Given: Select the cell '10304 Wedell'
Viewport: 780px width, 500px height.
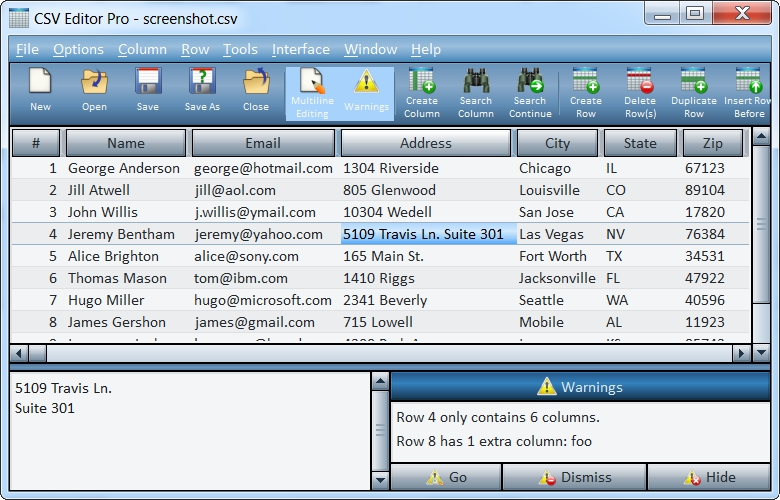Looking at the screenshot, I should coord(388,212).
